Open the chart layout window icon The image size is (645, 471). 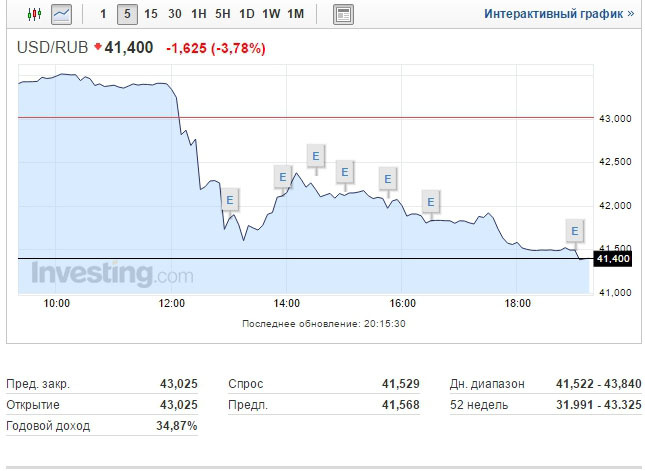(x=343, y=14)
